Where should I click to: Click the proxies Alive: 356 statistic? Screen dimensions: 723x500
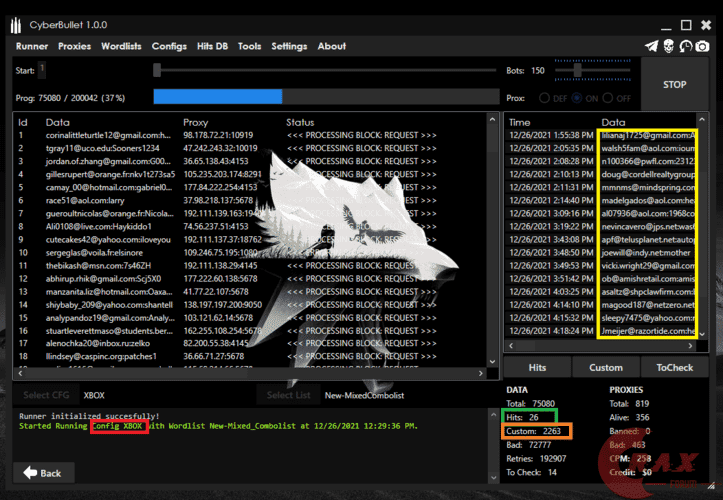point(629,417)
